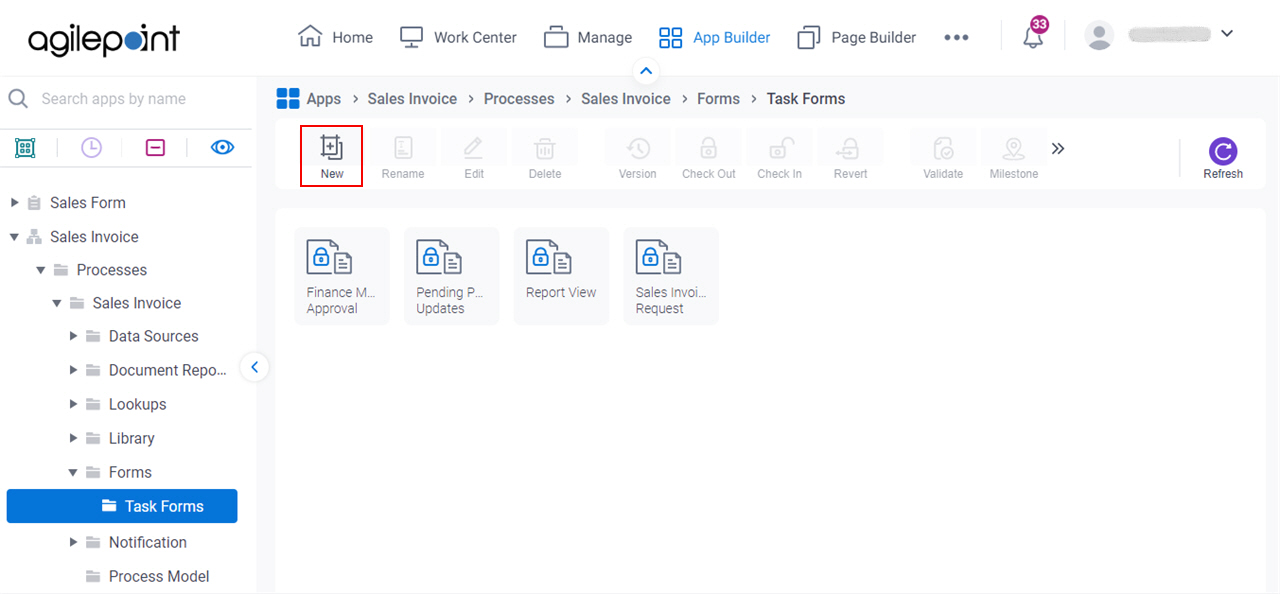Screen dimensions: 1280x594
Task: Select Library folder in the tree
Action: pyautogui.click(x=132, y=438)
